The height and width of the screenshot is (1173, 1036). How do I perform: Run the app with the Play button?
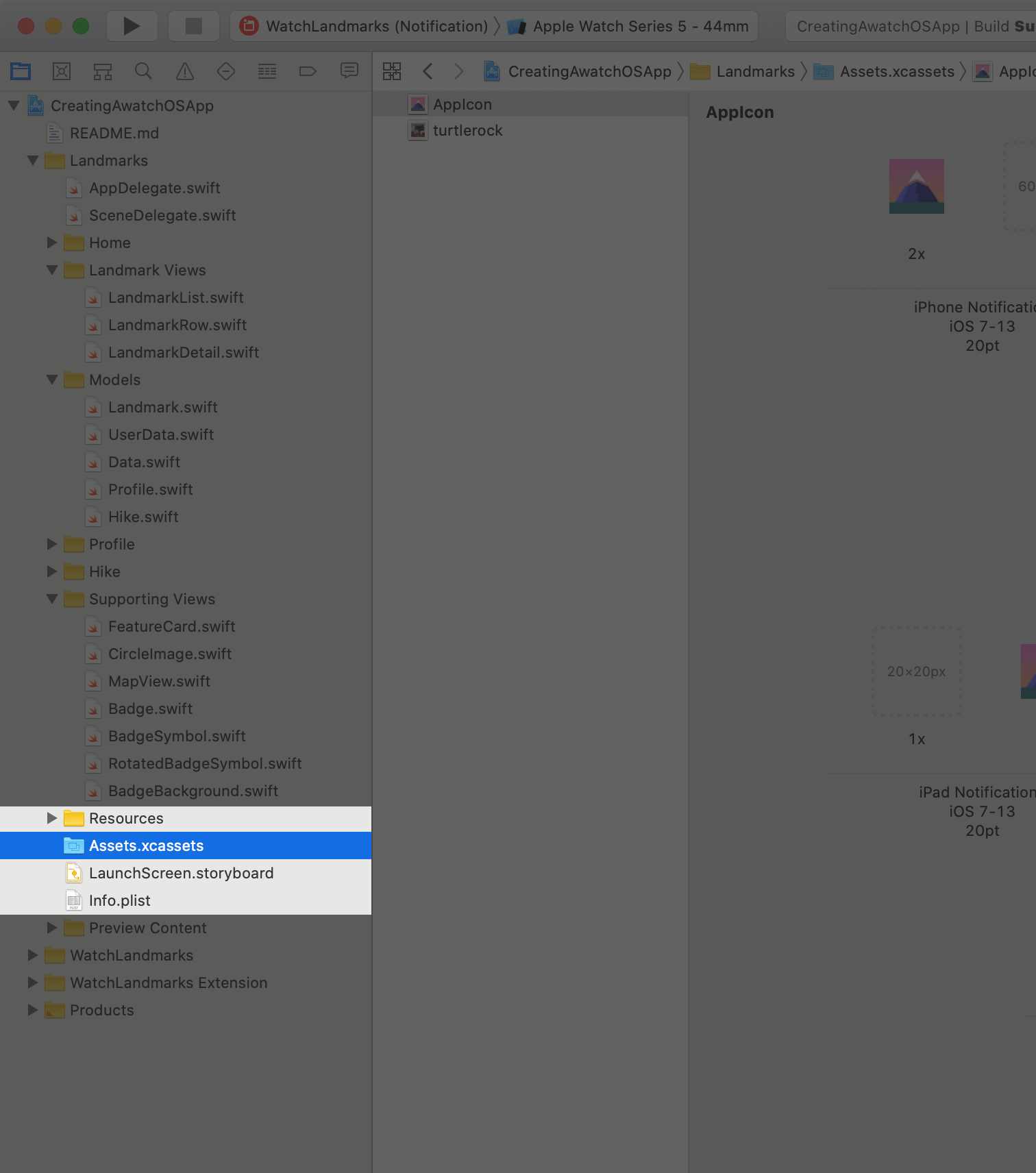132,26
